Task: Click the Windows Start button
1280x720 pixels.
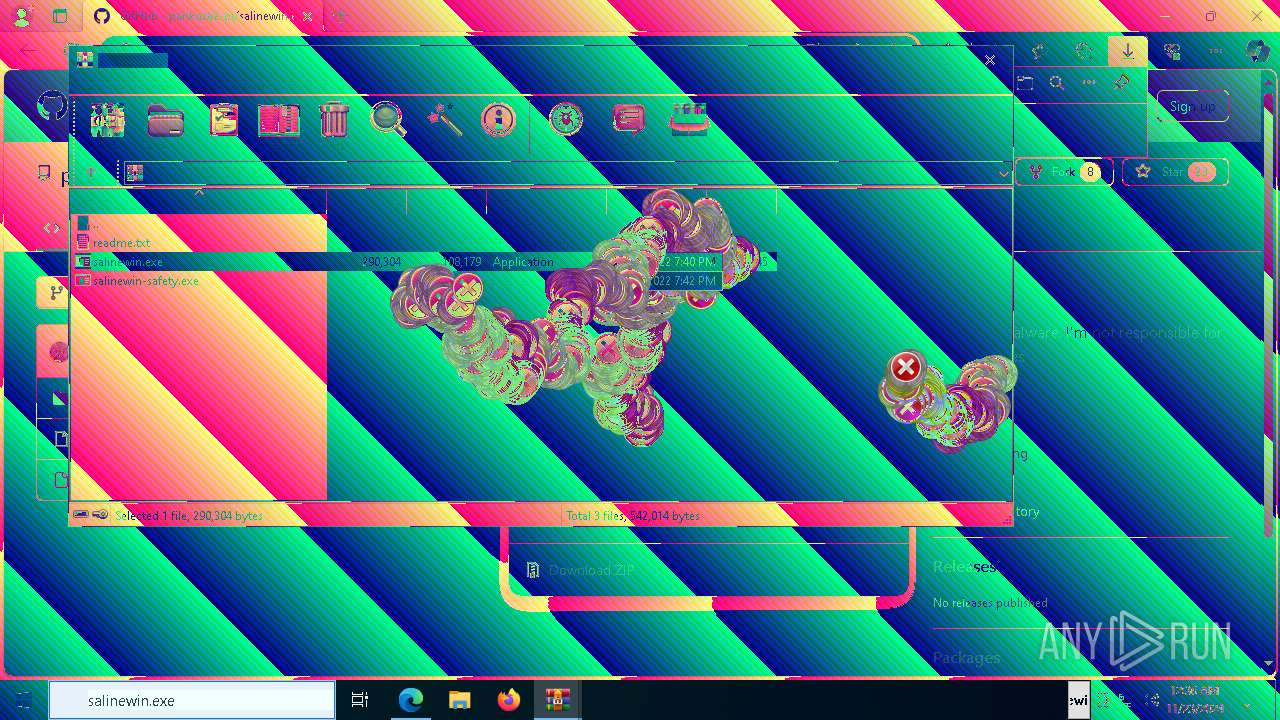Action: [x=23, y=701]
